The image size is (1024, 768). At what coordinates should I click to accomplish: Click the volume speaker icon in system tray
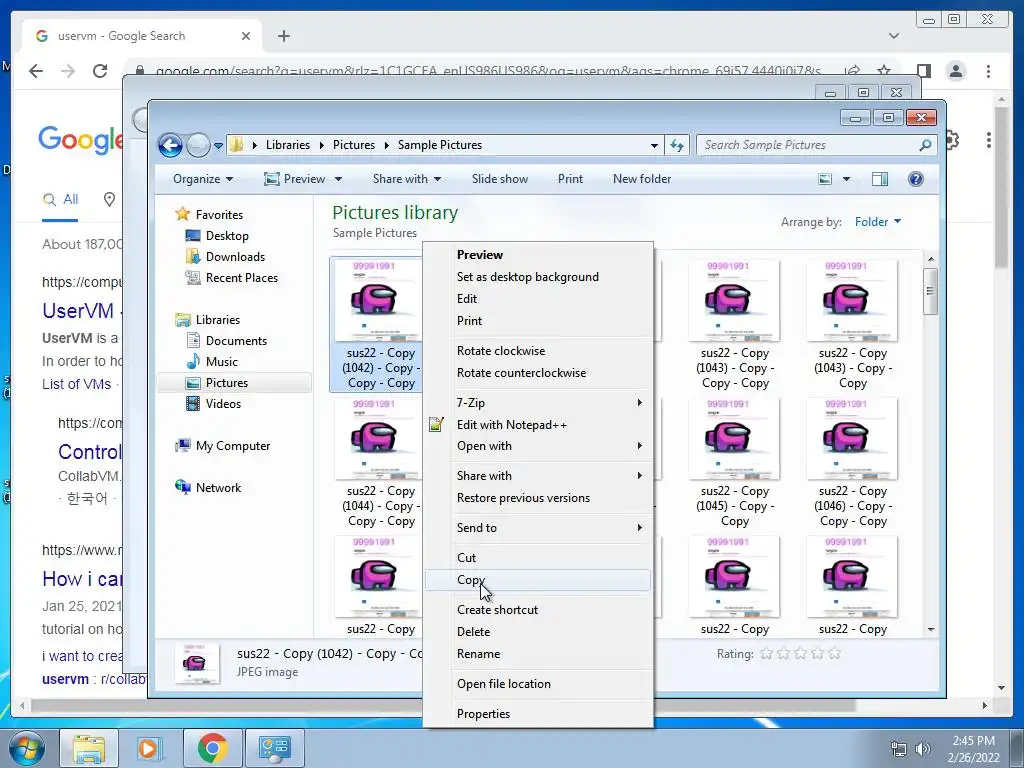click(x=923, y=749)
